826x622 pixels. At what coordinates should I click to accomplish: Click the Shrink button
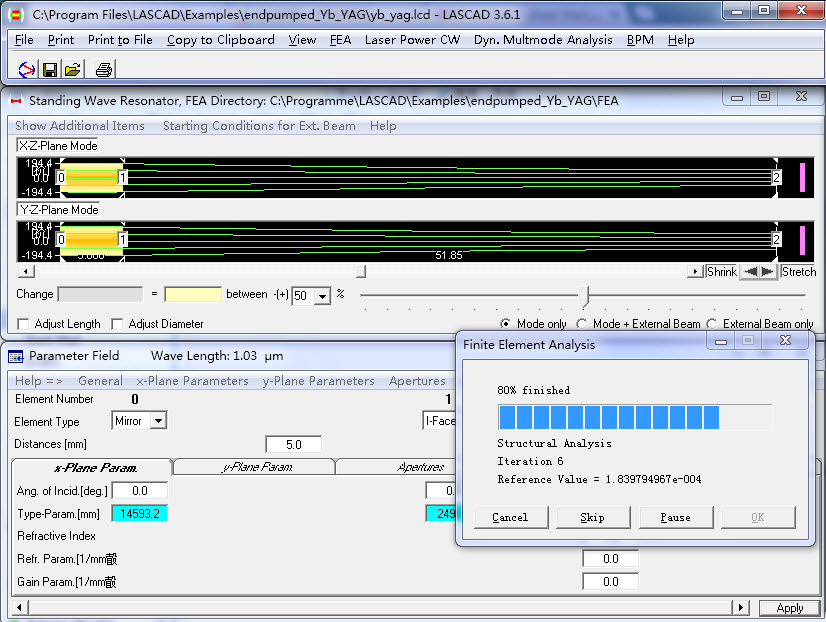point(722,272)
